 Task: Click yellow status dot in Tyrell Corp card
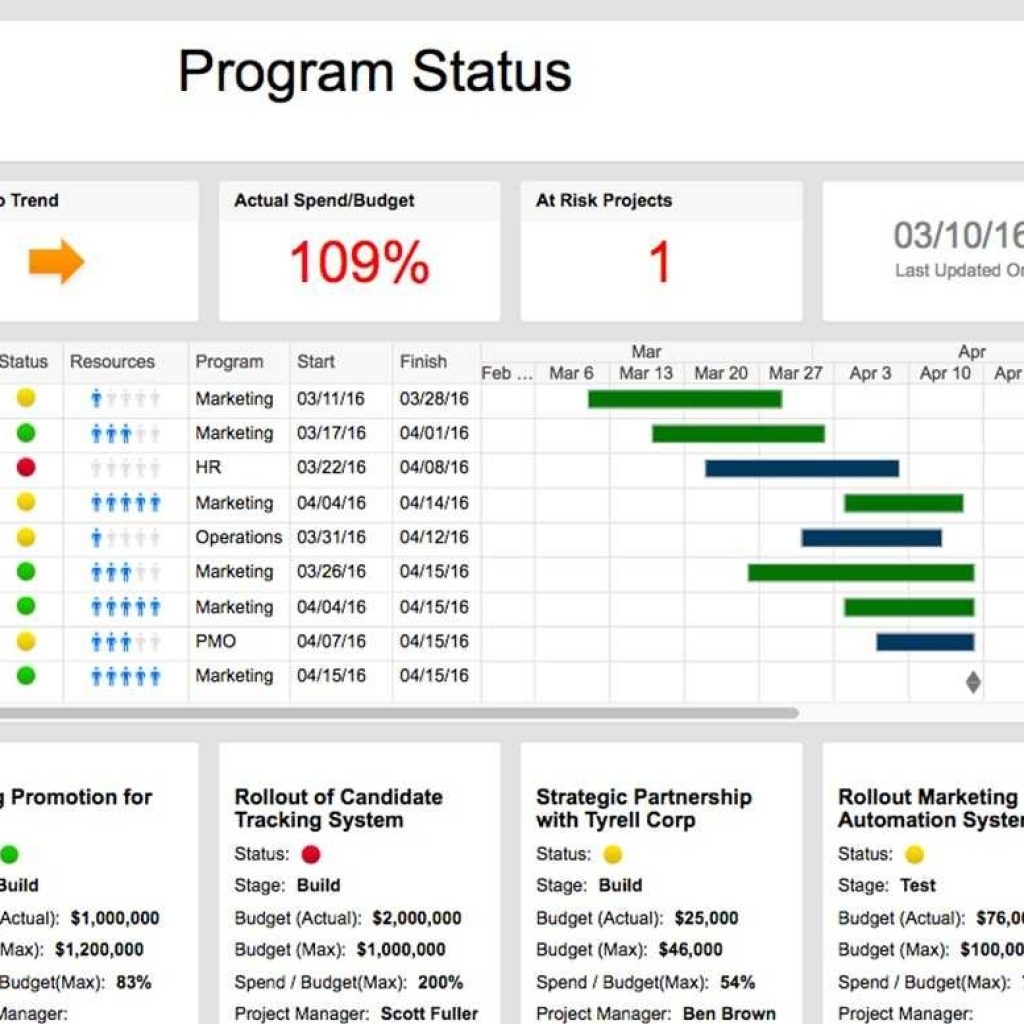click(612, 854)
